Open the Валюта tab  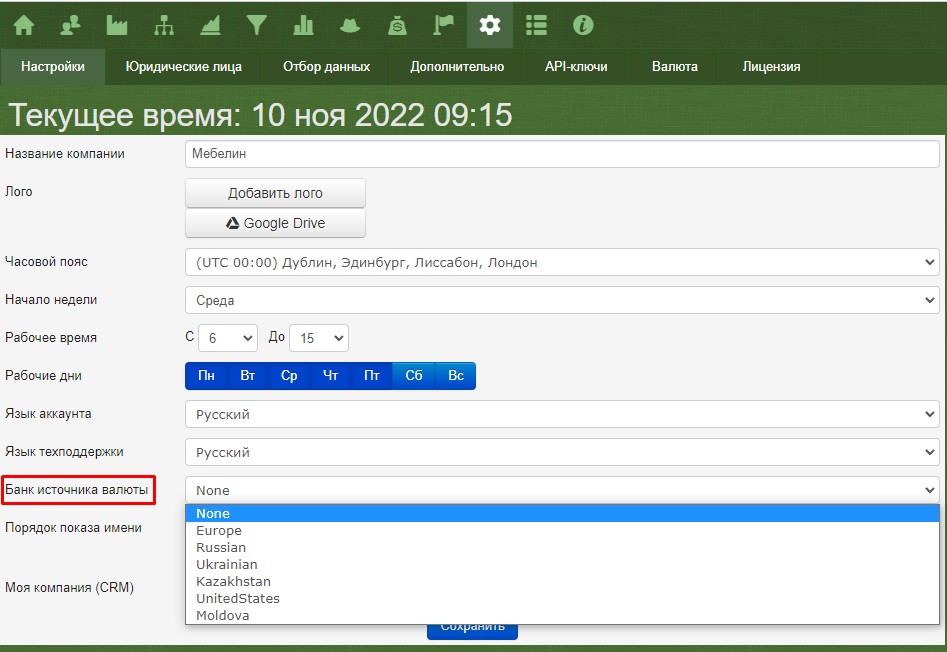pos(675,67)
